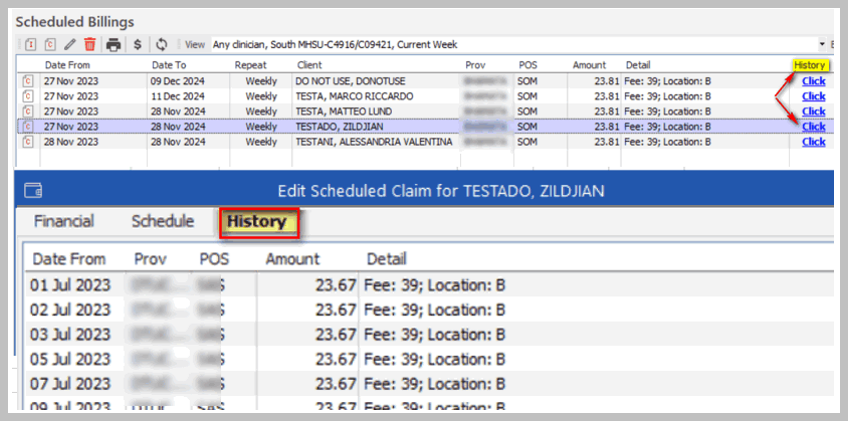848x421 pixels.
Task: Open history link for TESTA, MARCO RICCARDO
Action: [813, 97]
